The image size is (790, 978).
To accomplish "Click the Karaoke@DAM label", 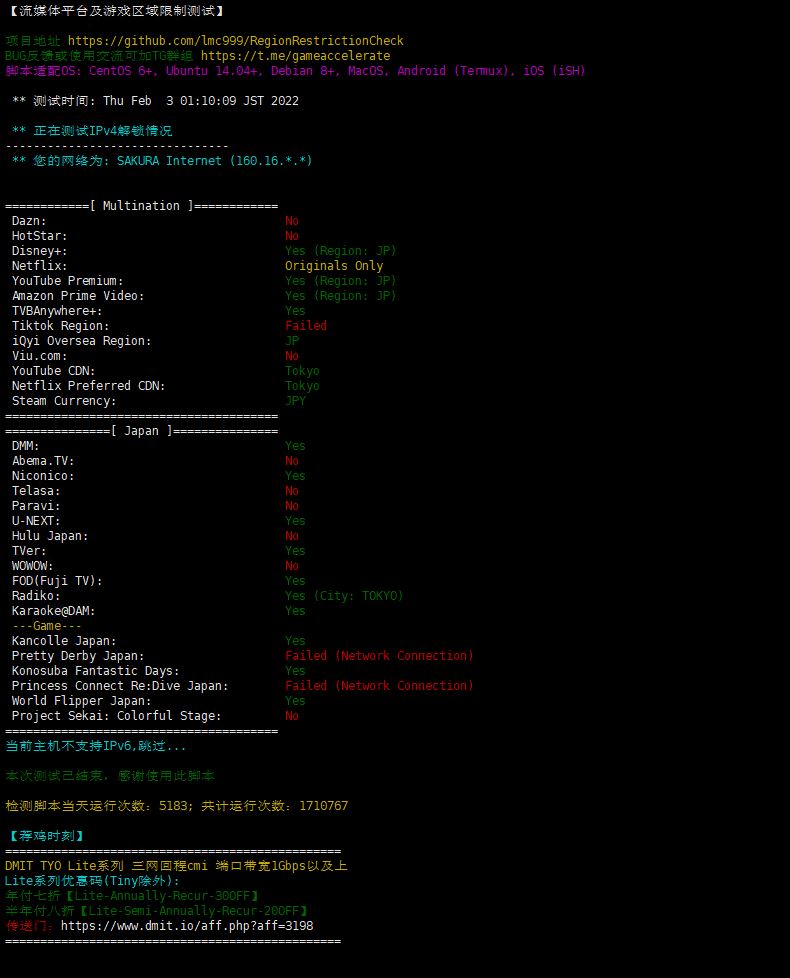I will click(x=54, y=611).
